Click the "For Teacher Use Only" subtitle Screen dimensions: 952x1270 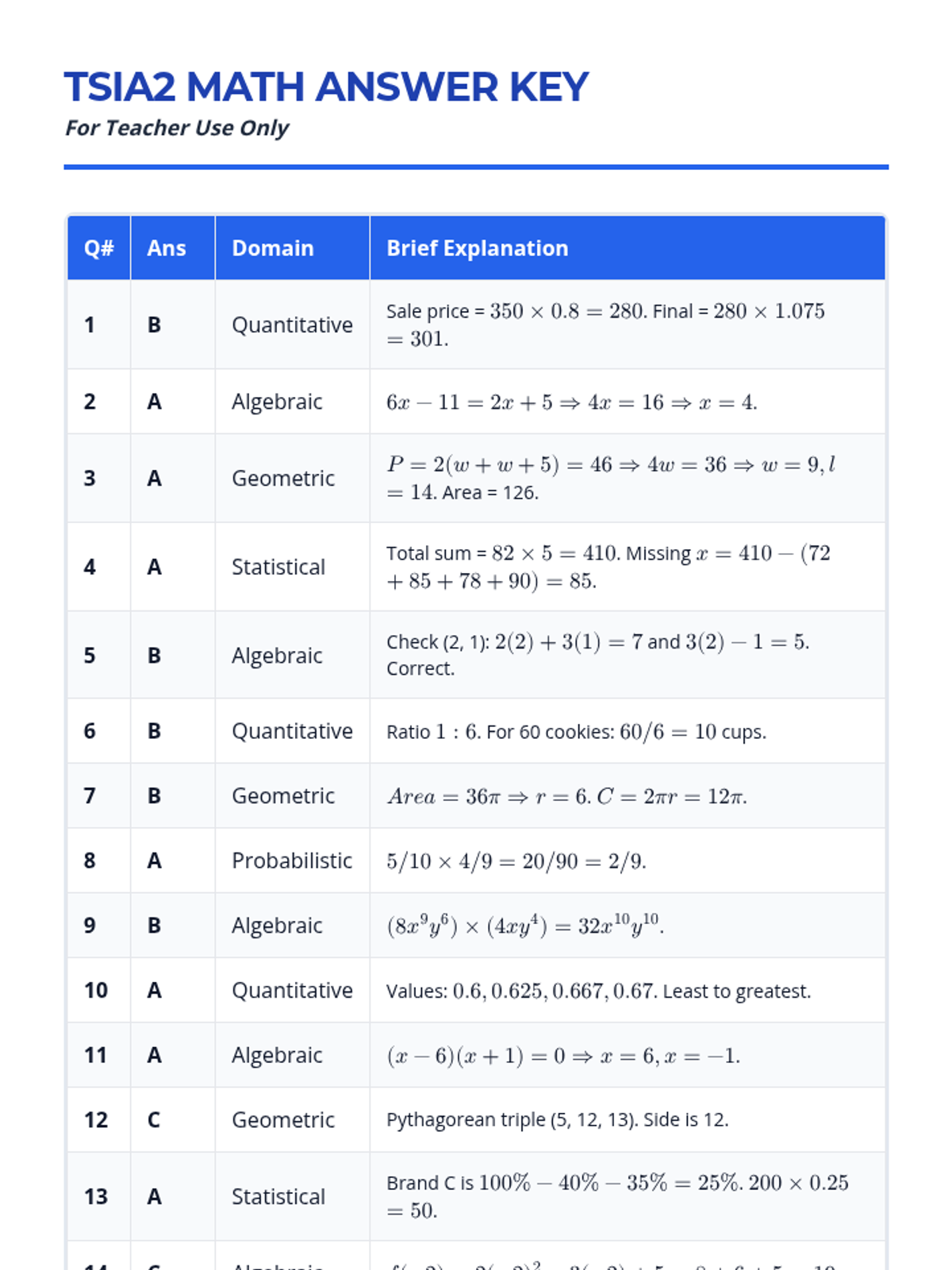[x=177, y=128]
